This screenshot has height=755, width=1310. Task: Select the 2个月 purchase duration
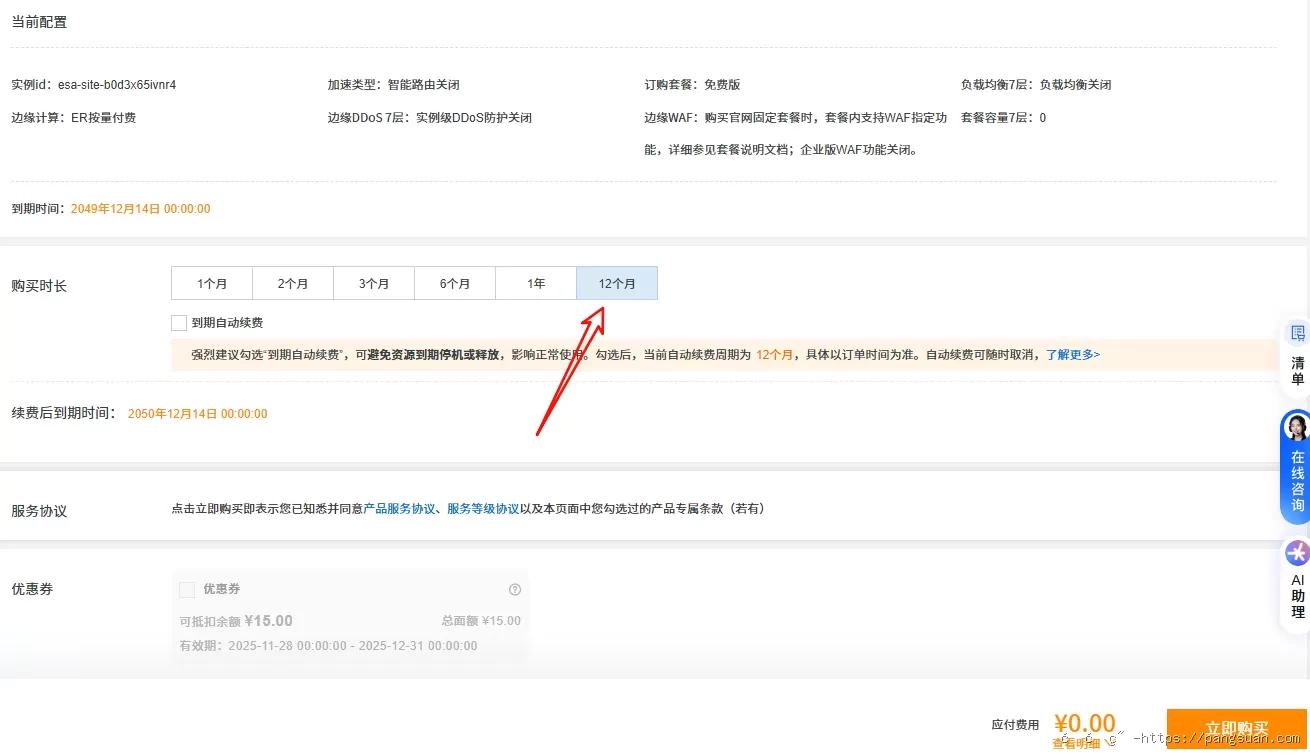[293, 283]
